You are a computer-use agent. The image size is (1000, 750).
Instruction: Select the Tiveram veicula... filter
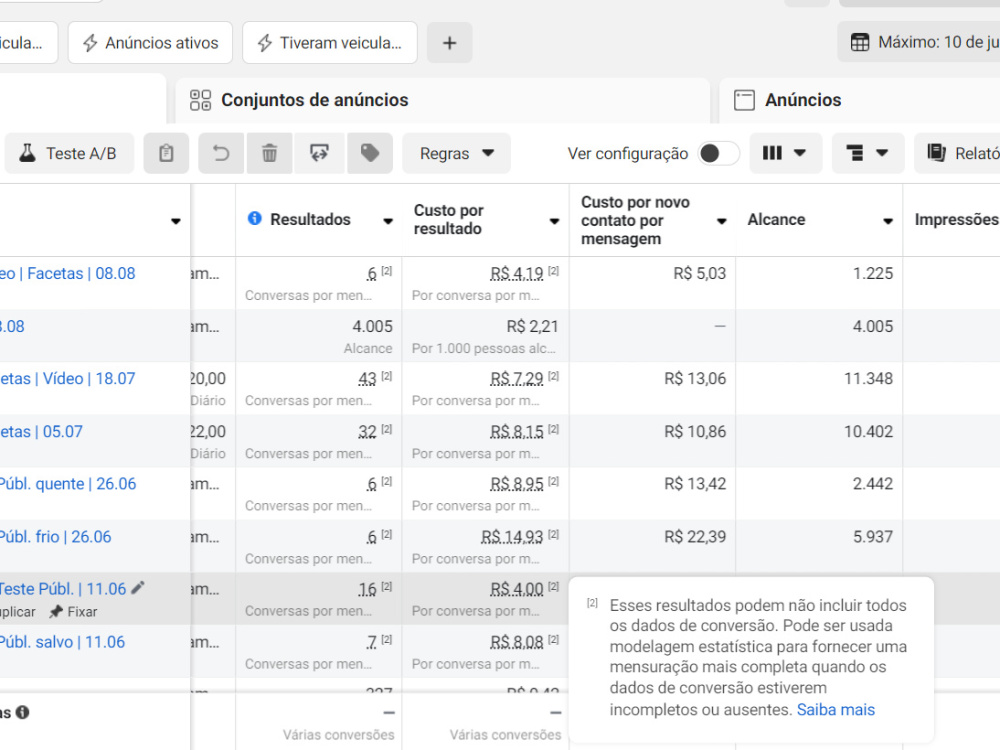330,43
